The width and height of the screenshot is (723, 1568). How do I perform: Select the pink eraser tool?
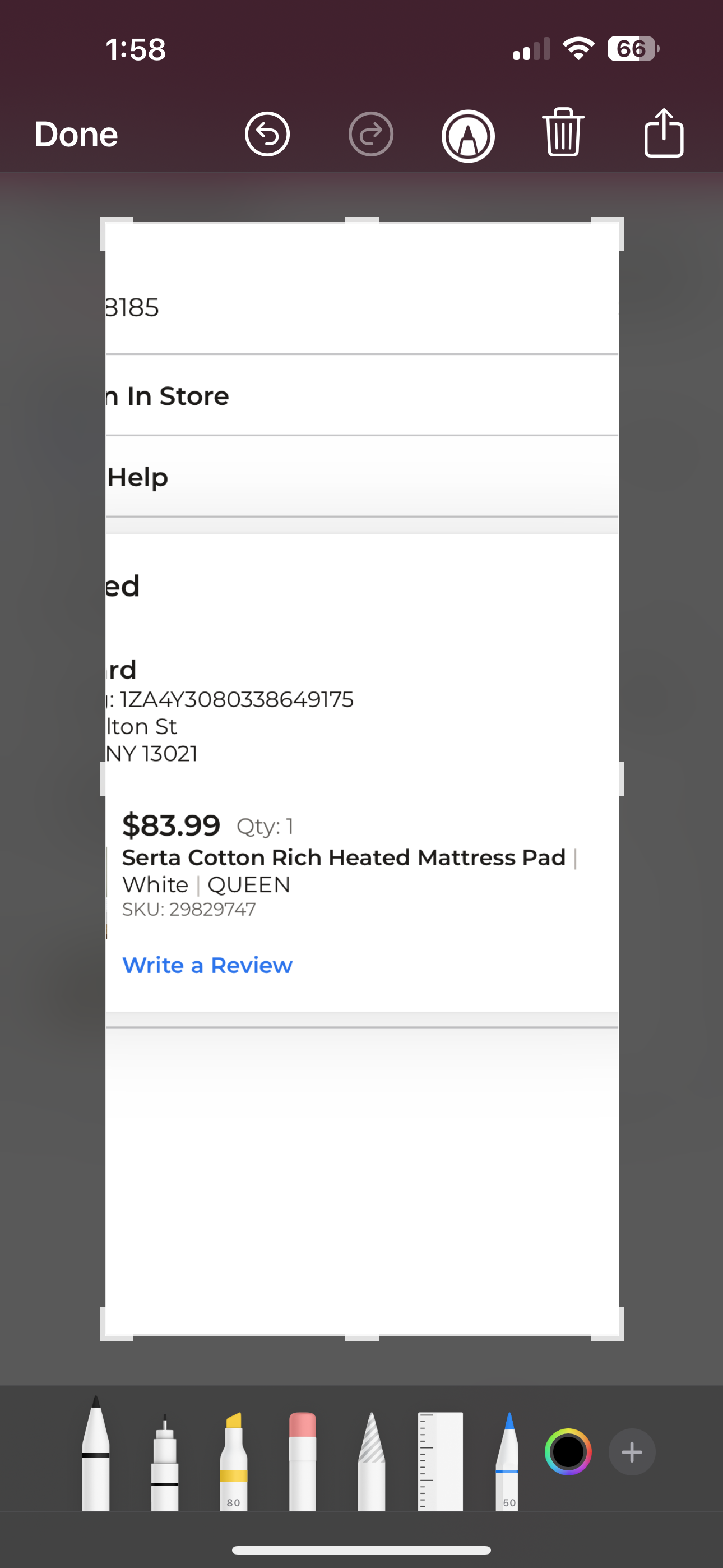click(303, 1461)
